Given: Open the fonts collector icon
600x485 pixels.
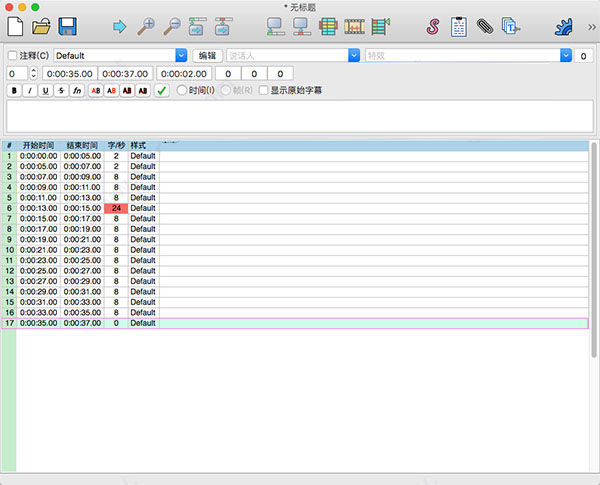Looking at the screenshot, I should tap(510, 27).
